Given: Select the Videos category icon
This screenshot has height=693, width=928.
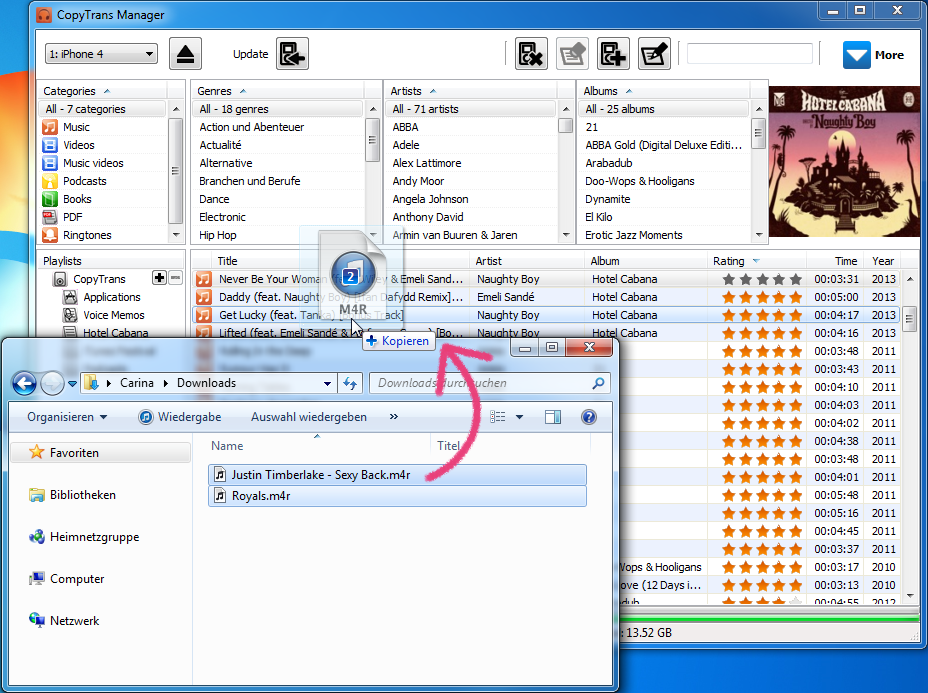Looking at the screenshot, I should (50, 145).
